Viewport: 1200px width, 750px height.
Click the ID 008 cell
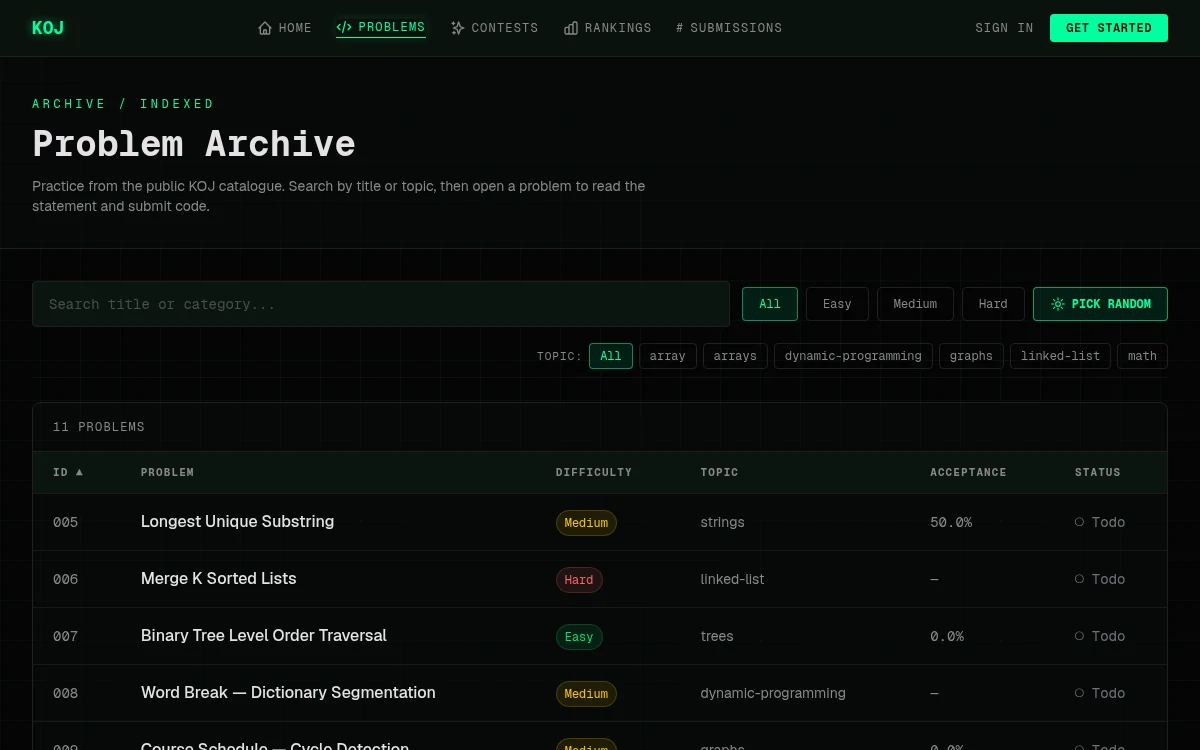(65, 693)
